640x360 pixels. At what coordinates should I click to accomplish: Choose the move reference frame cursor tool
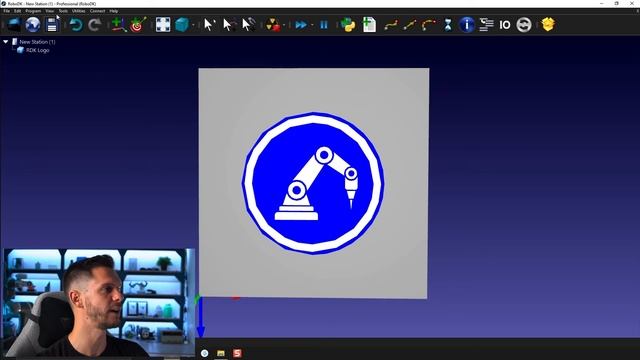(229, 24)
